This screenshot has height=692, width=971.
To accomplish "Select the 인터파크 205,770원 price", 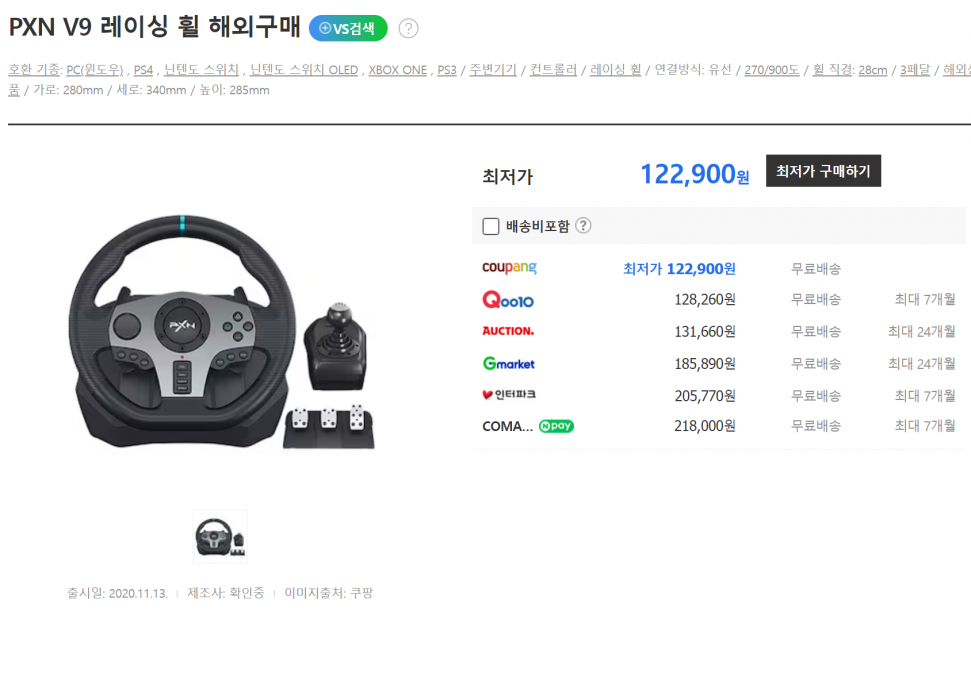I will (705, 395).
